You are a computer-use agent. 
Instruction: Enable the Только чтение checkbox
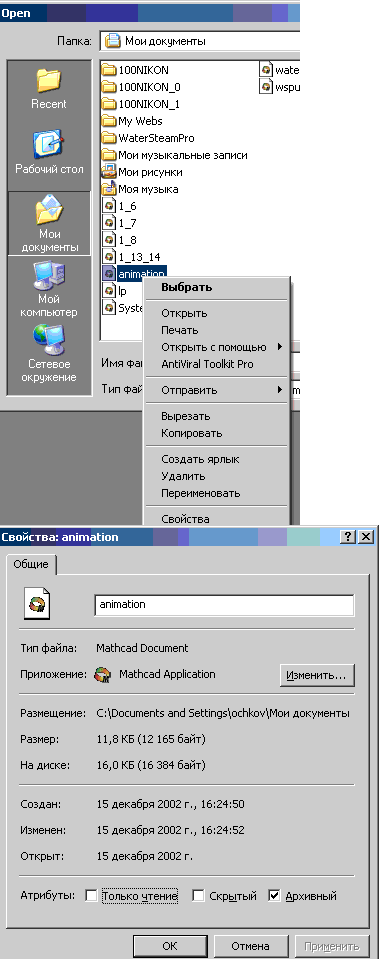91,896
